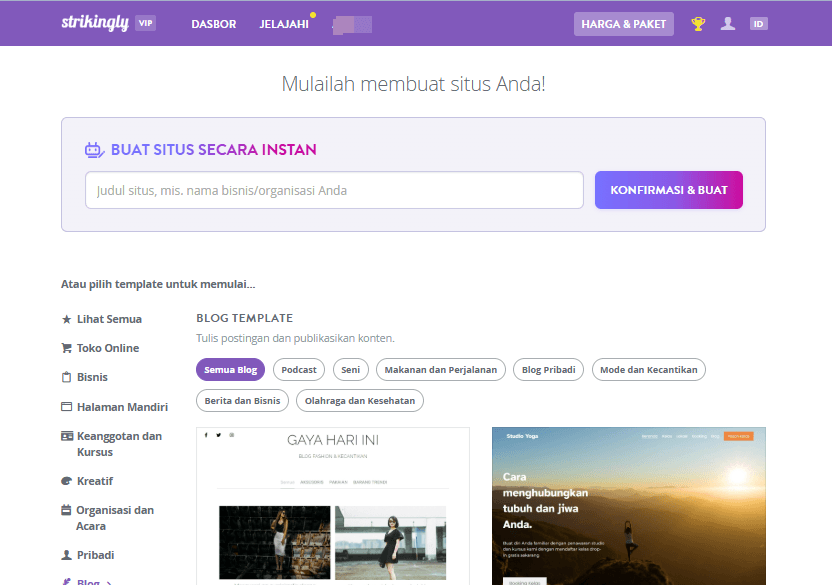
Task: Go to the DASBOR menu
Action: [214, 24]
